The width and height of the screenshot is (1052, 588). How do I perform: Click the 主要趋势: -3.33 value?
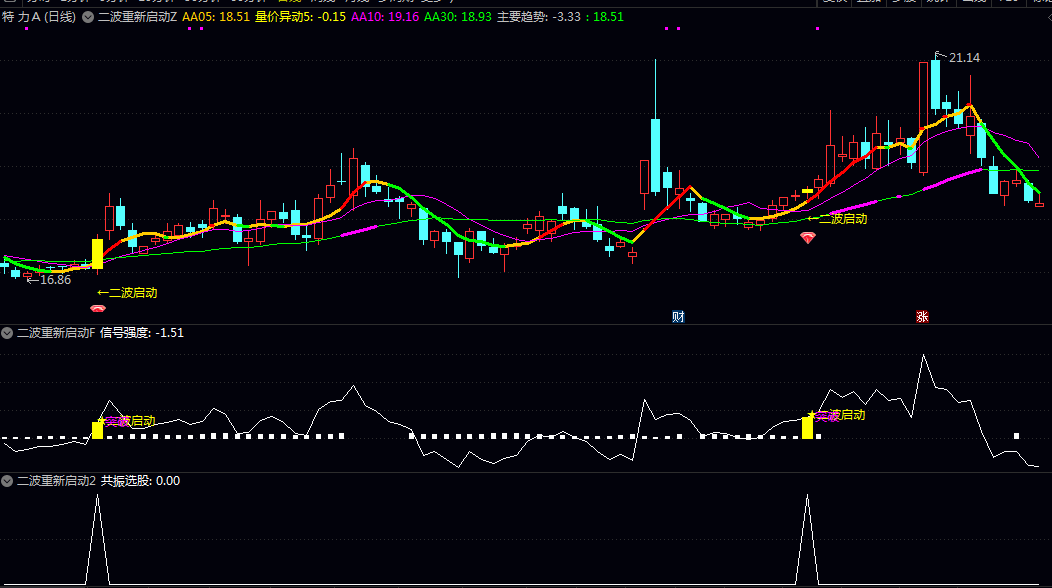539,17
